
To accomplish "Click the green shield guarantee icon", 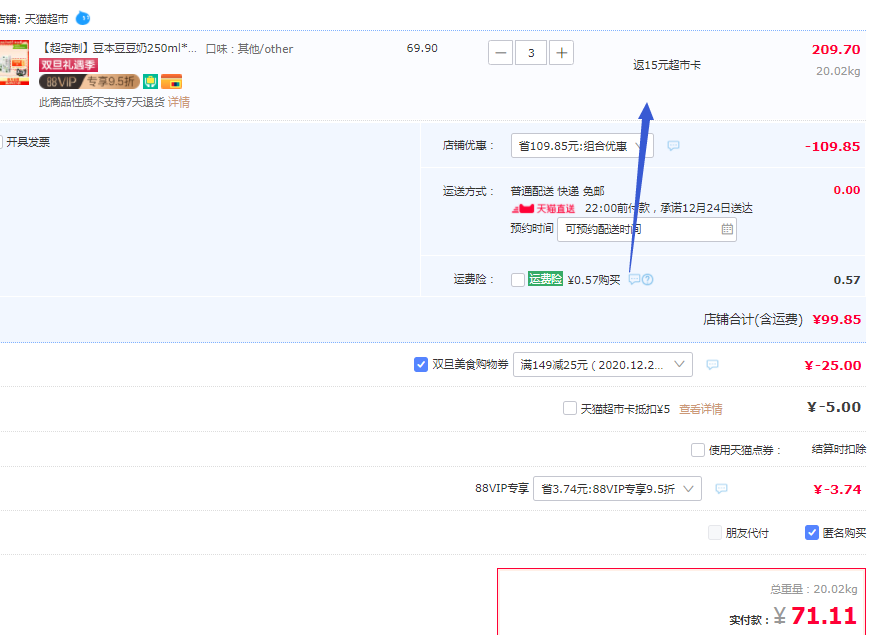I will click(150, 82).
